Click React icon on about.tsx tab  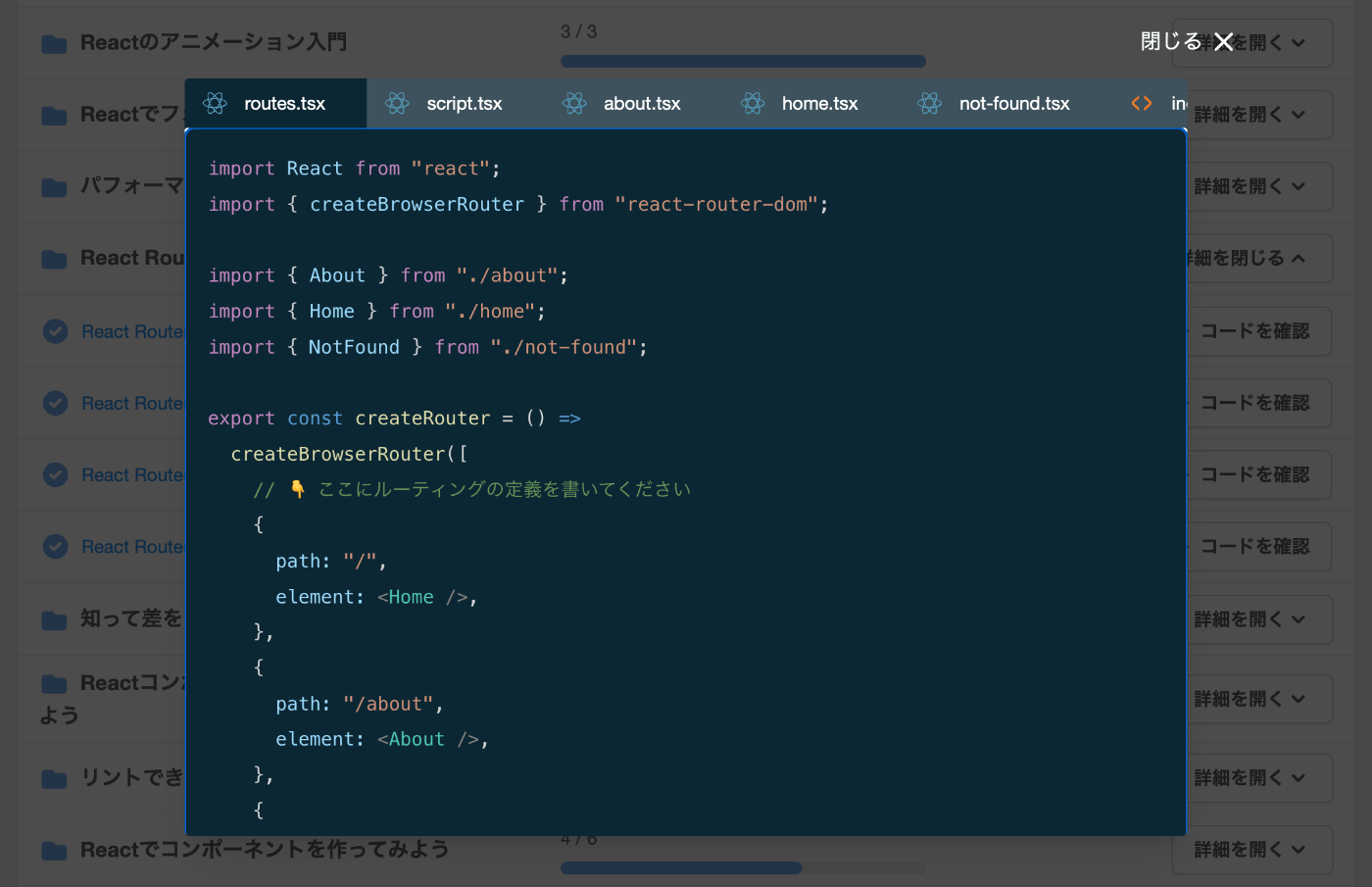[574, 103]
